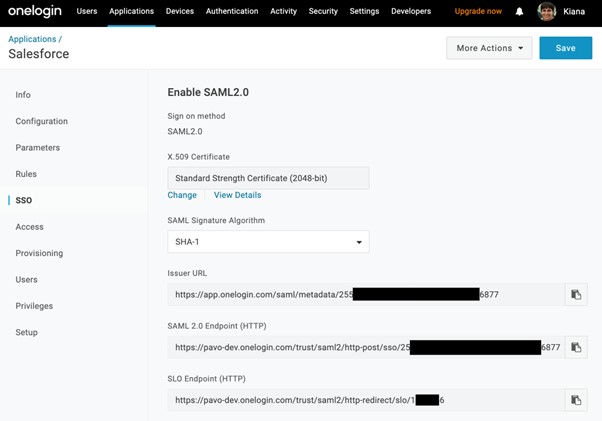
Task: Click the OneLogin logo
Action: coord(35,12)
